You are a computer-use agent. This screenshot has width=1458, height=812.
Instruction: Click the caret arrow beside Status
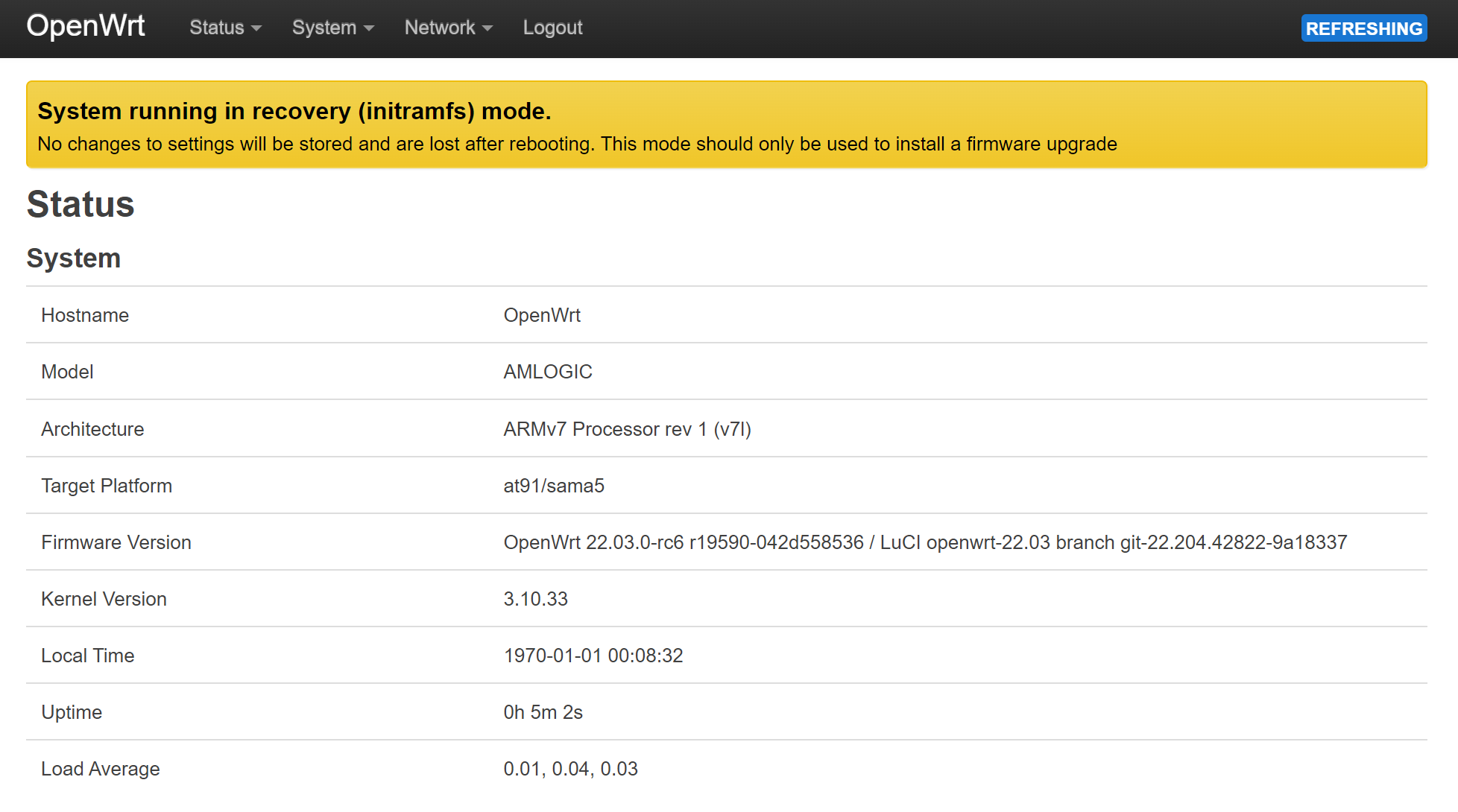click(x=256, y=28)
